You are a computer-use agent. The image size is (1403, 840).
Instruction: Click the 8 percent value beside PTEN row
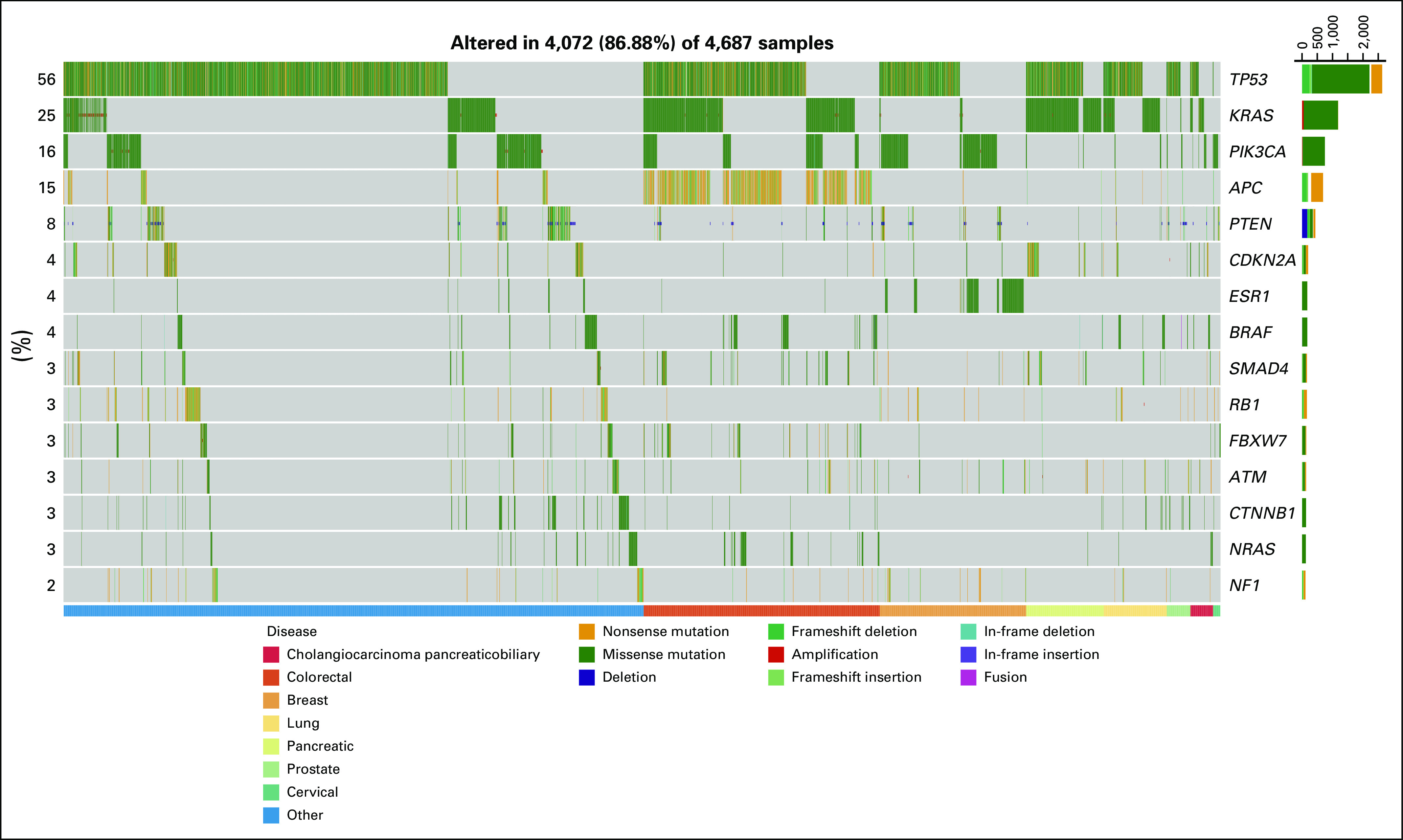point(51,224)
